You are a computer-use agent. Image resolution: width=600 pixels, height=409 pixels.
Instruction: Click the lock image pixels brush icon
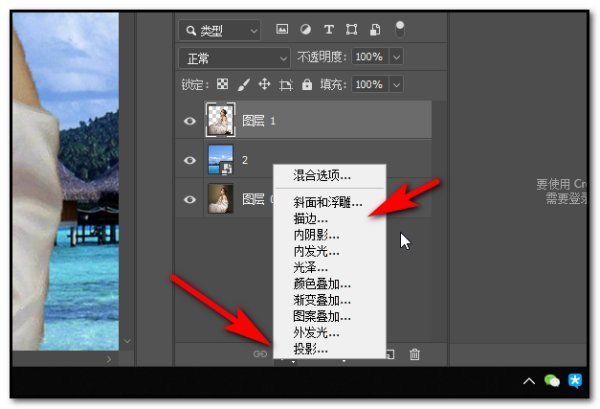242,85
